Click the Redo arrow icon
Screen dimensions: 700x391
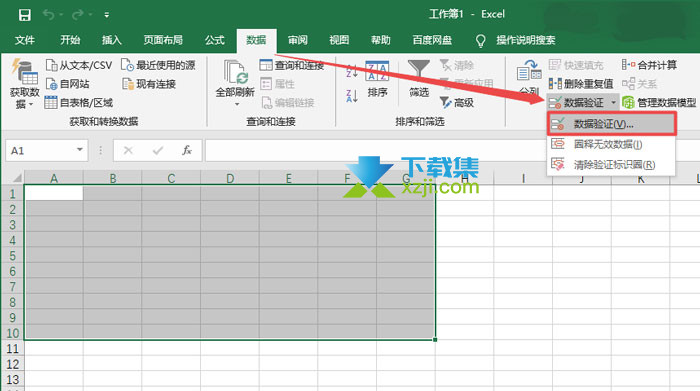pos(77,15)
